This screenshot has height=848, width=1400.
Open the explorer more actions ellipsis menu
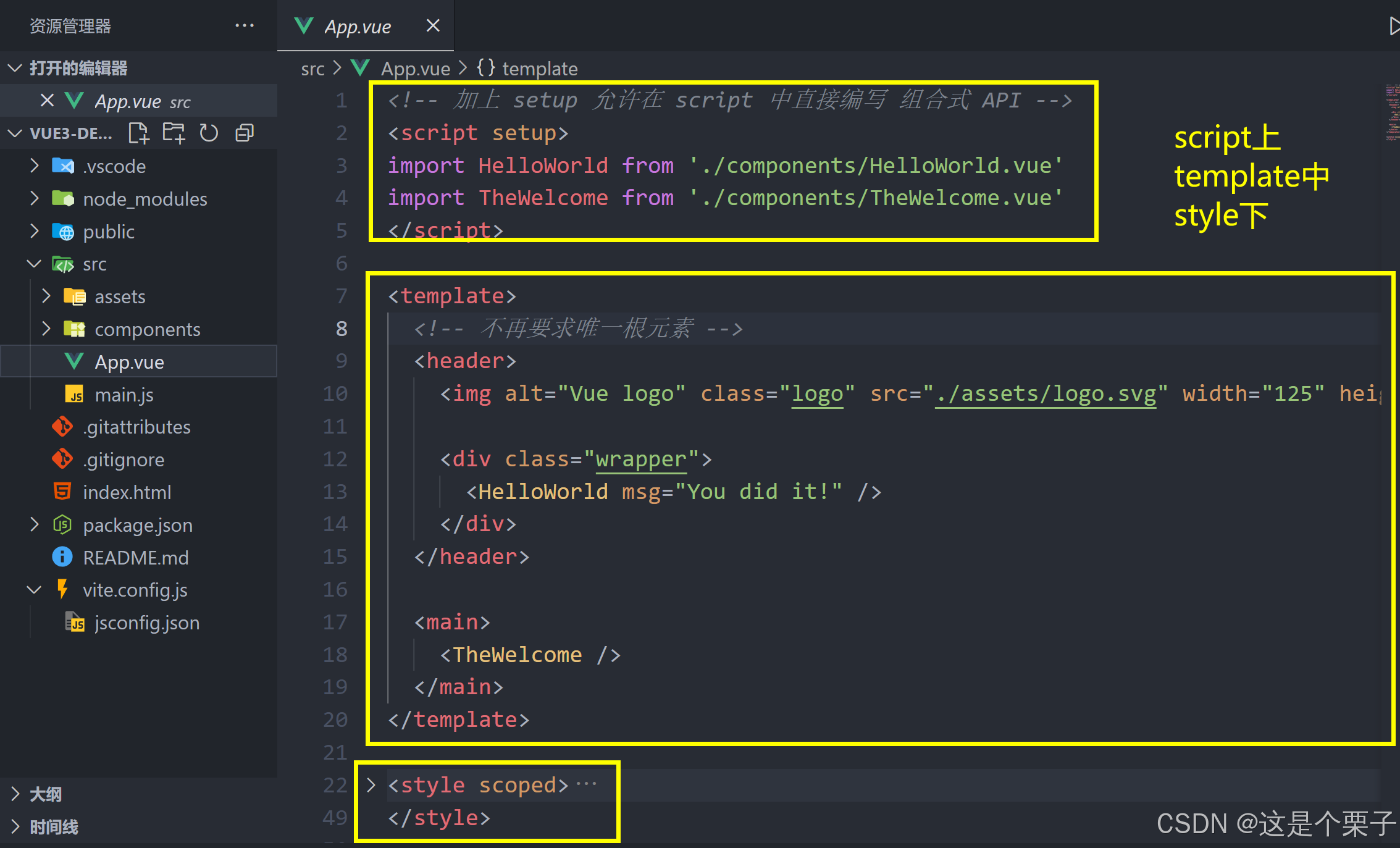245,26
